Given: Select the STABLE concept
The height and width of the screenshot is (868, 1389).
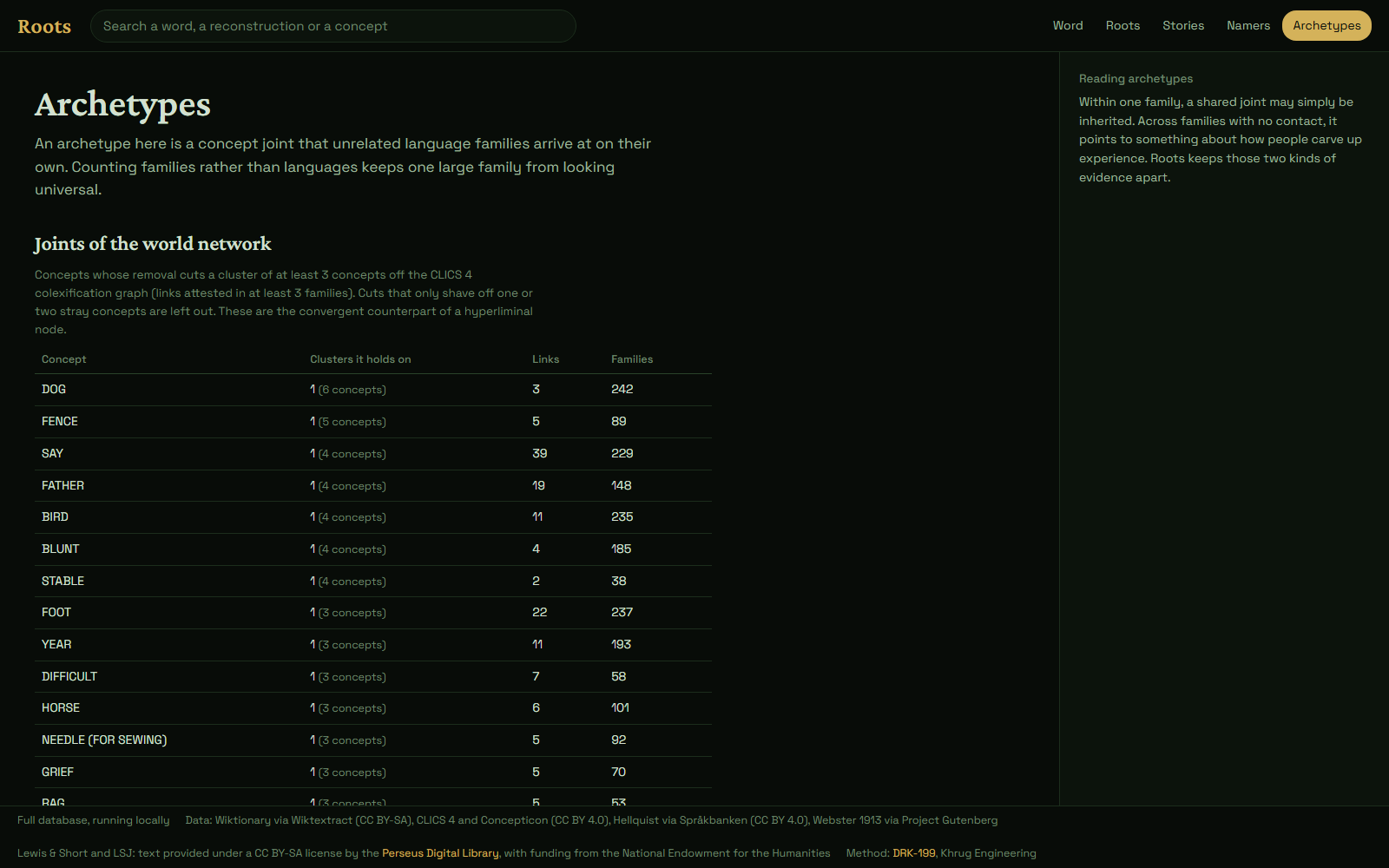Looking at the screenshot, I should (63, 581).
